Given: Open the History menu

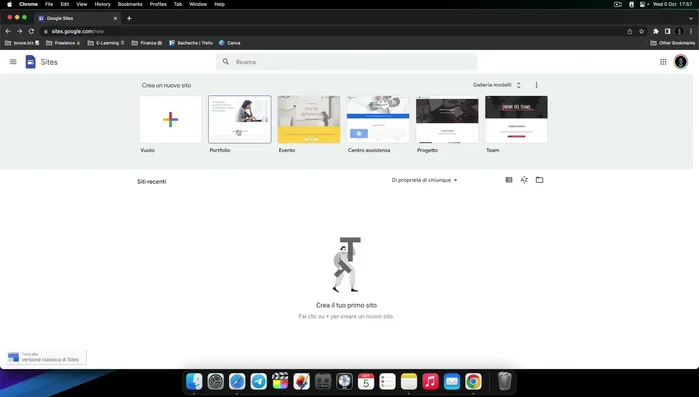Looking at the screenshot, I should (x=102, y=4).
